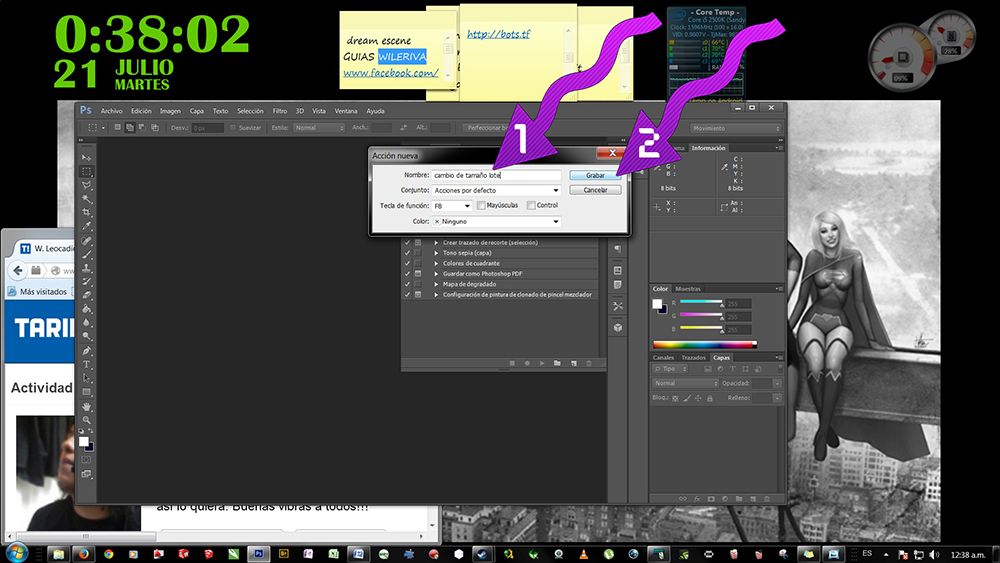Select 'Add to selection' mode in options bar
Screen dimensions: 1000x563
pos(129,128)
